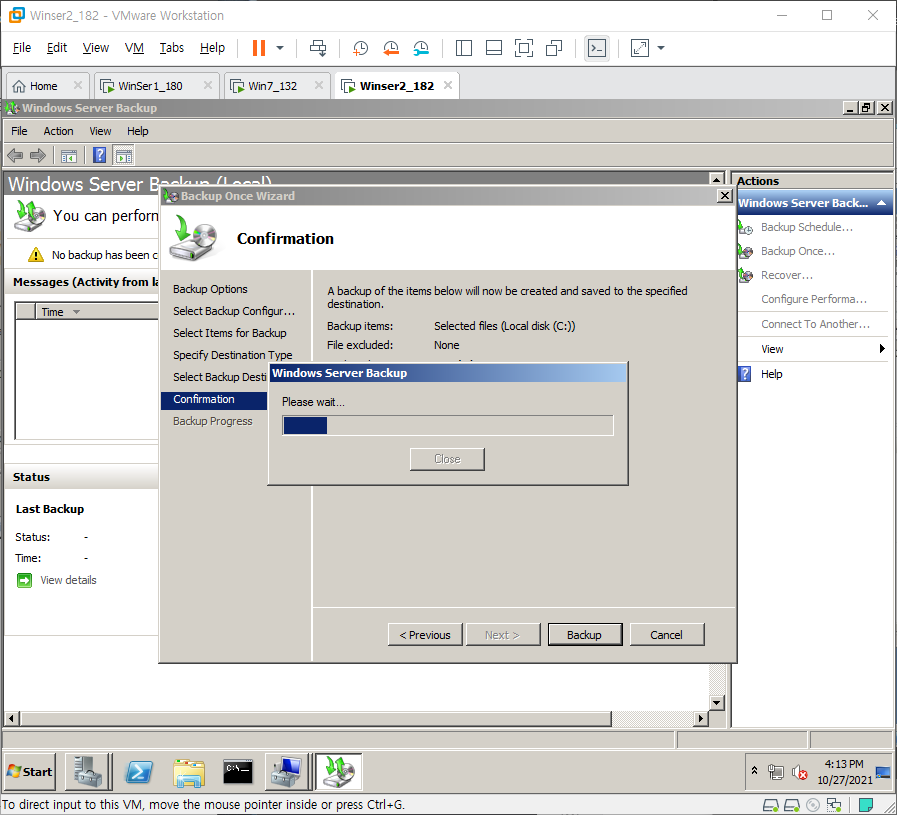Open the VMware Help menu
Image resolution: width=897 pixels, height=815 pixels.
pyautogui.click(x=212, y=47)
